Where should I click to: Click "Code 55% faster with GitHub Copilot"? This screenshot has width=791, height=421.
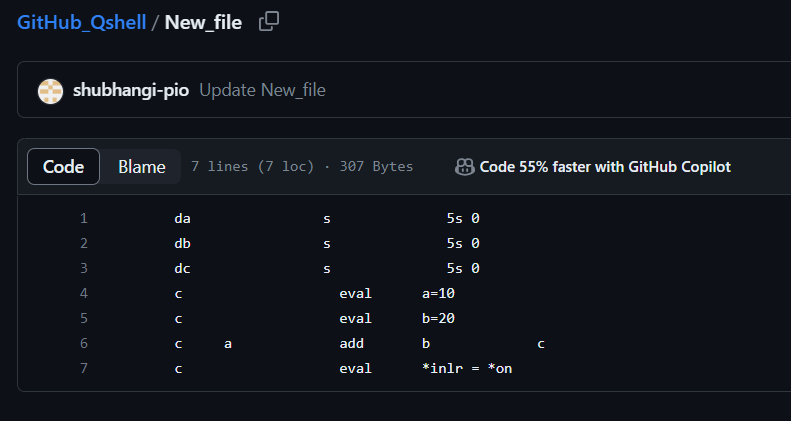click(x=605, y=167)
